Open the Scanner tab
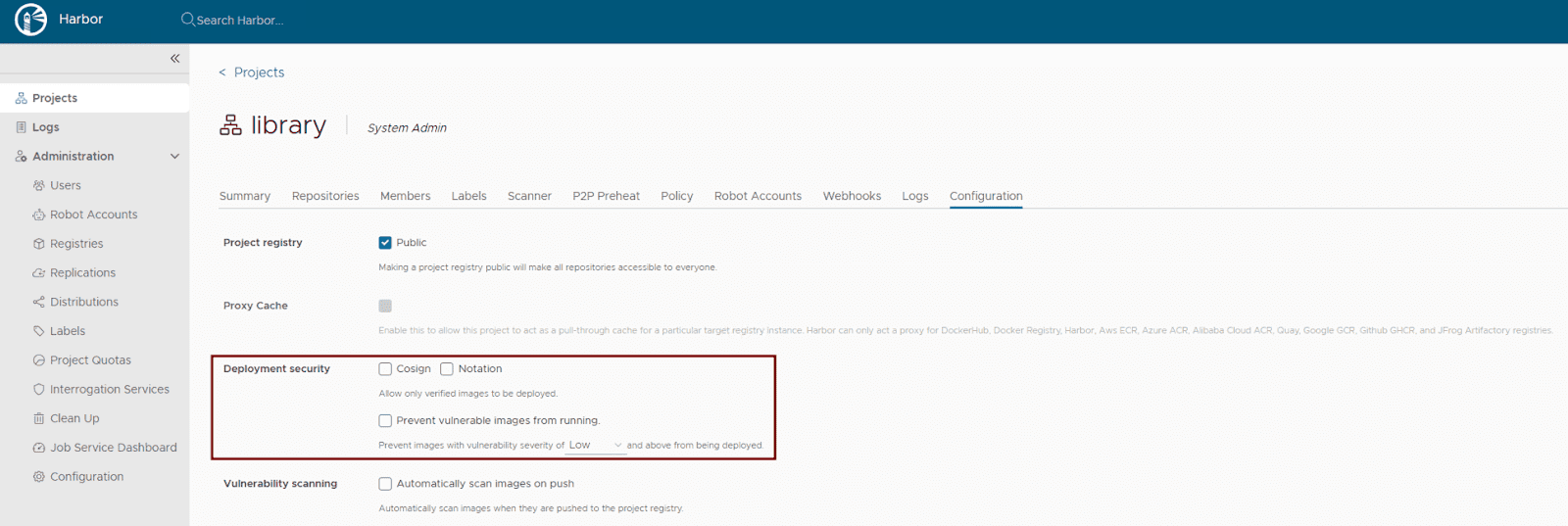This screenshot has width=1568, height=526. 529,196
